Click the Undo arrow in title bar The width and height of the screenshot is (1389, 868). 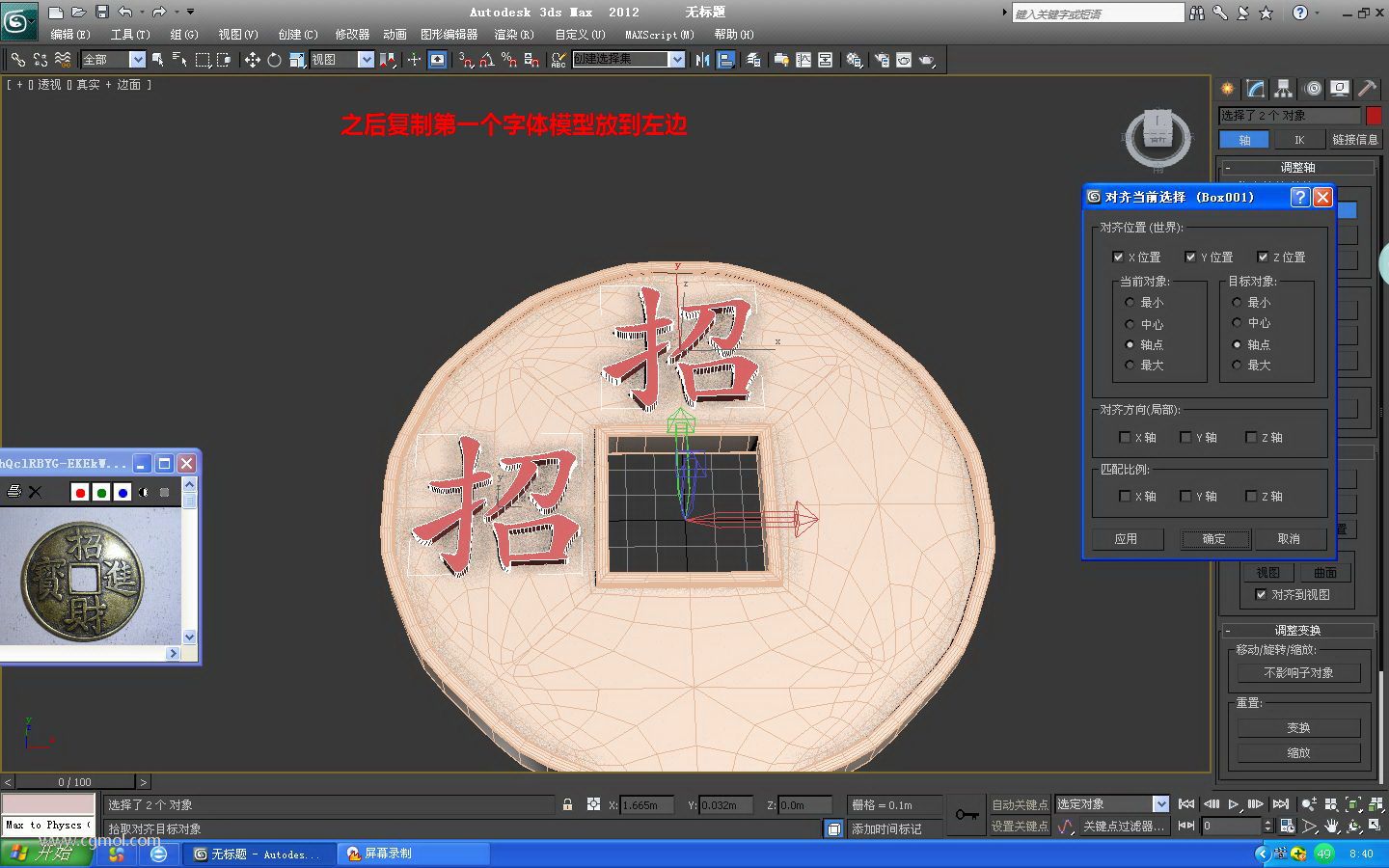(125, 13)
